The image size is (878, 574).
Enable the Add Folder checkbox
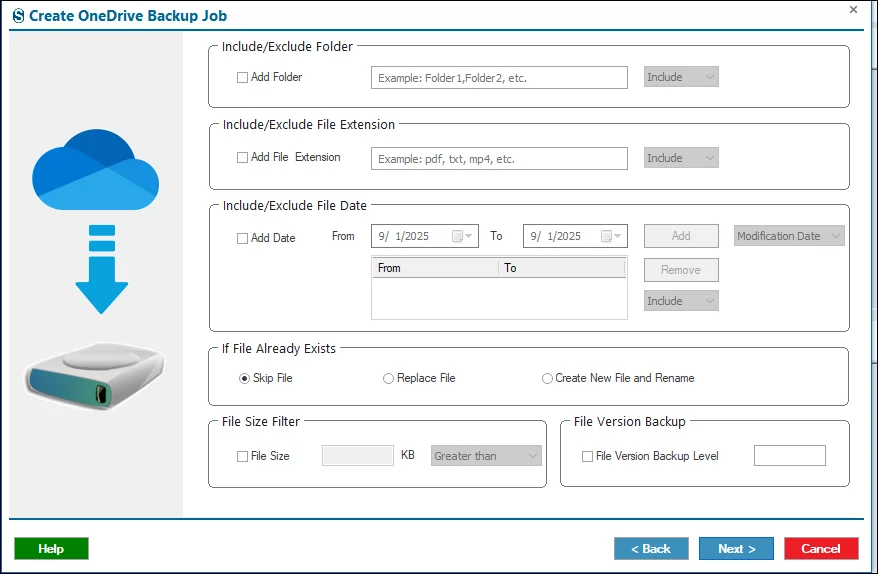(242, 77)
